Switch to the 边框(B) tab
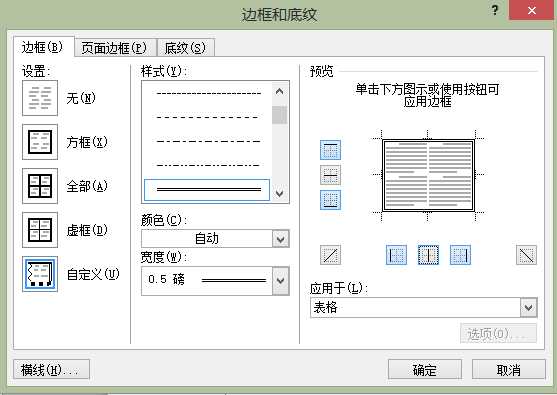The height and width of the screenshot is (395, 557). tap(43, 47)
